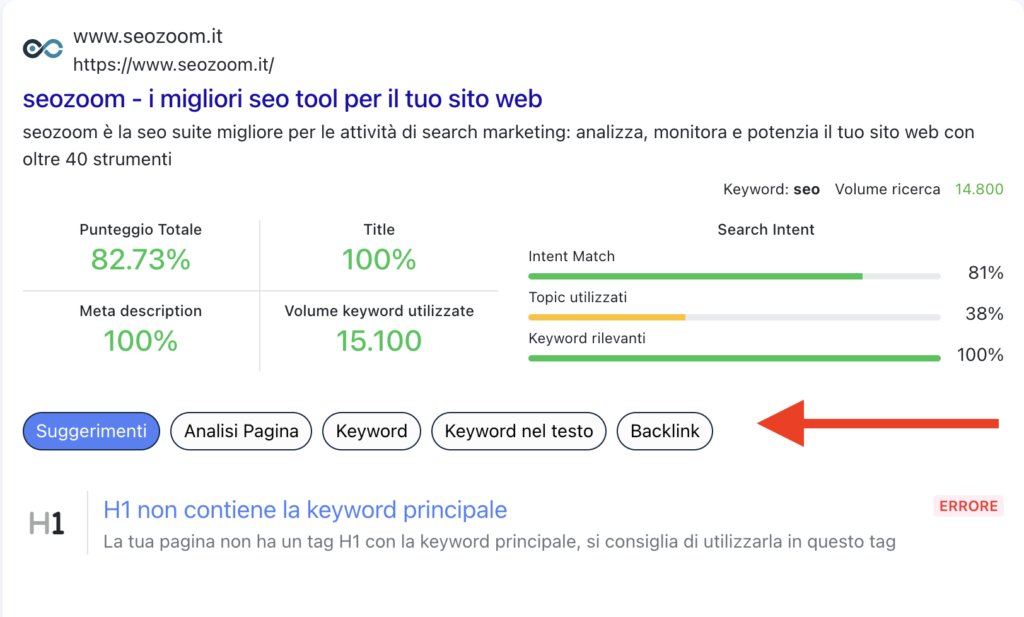1024x617 pixels.
Task: Click the Punteggio Totale 82.73% score
Action: 140,259
